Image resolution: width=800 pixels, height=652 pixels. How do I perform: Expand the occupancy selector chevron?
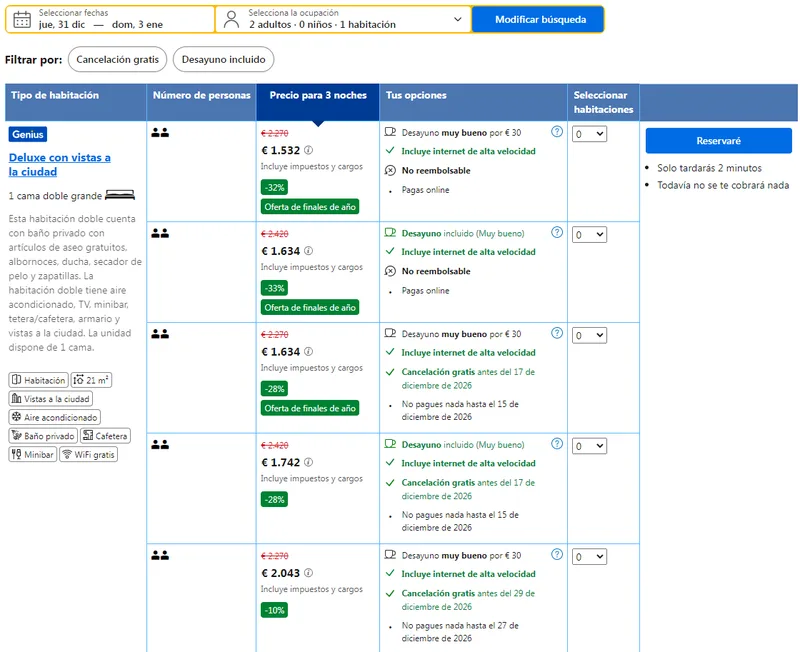(458, 19)
